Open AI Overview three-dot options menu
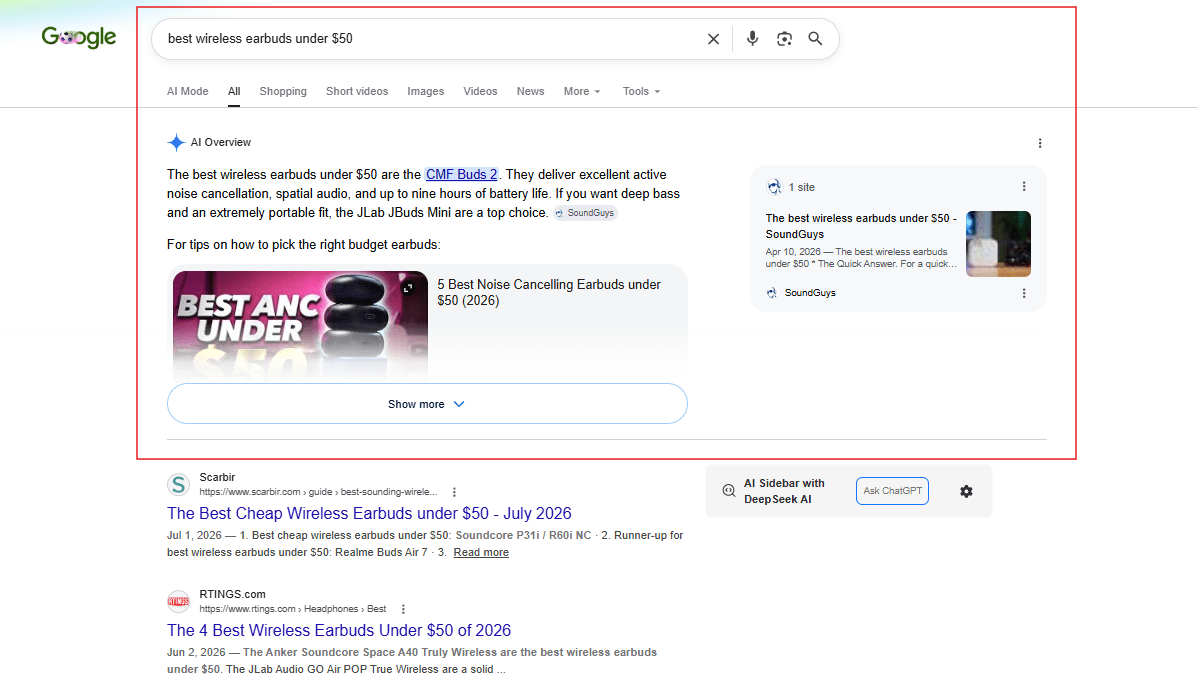The image size is (1198, 691). (1039, 143)
